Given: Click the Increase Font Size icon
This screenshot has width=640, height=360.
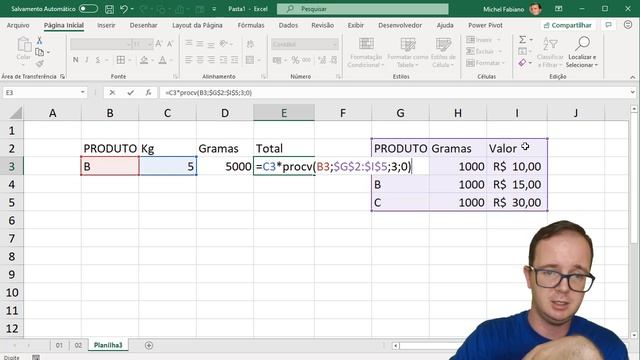Looking at the screenshot, I should 159,44.
